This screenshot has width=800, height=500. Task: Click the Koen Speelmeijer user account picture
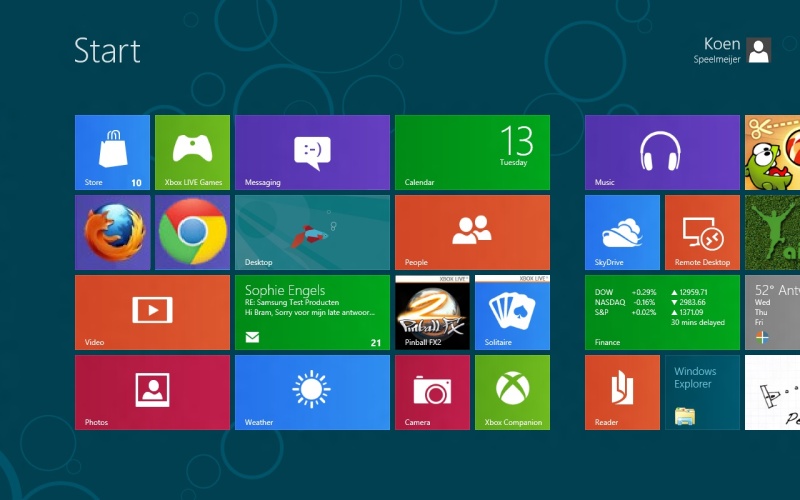pyautogui.click(x=759, y=50)
